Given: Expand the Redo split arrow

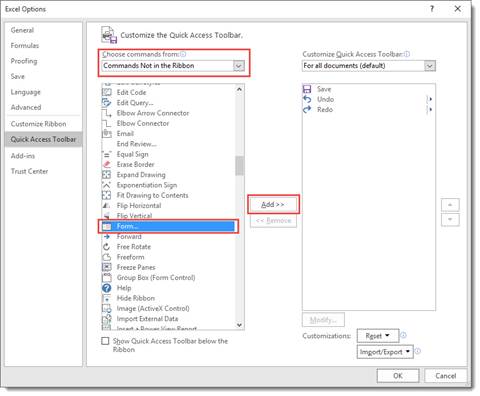Looking at the screenshot, I should [430, 109].
